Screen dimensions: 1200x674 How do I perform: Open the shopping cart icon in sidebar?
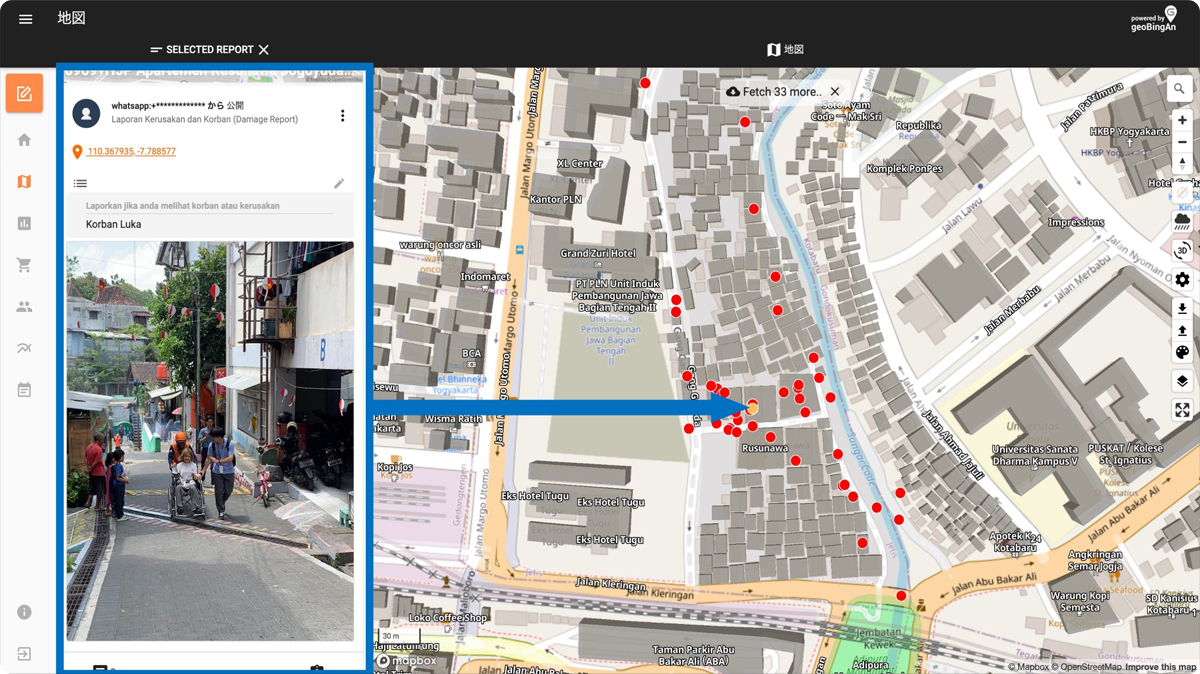click(x=24, y=266)
